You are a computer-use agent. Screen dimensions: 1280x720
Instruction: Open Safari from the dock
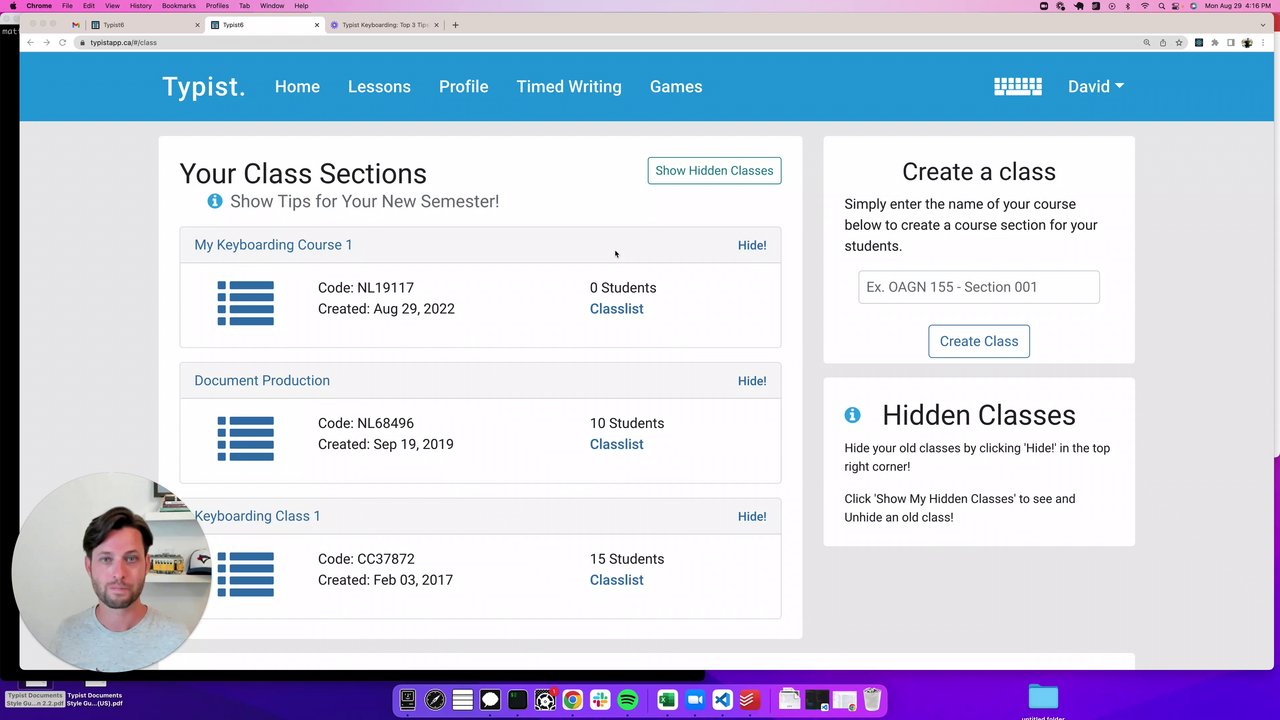[435, 700]
